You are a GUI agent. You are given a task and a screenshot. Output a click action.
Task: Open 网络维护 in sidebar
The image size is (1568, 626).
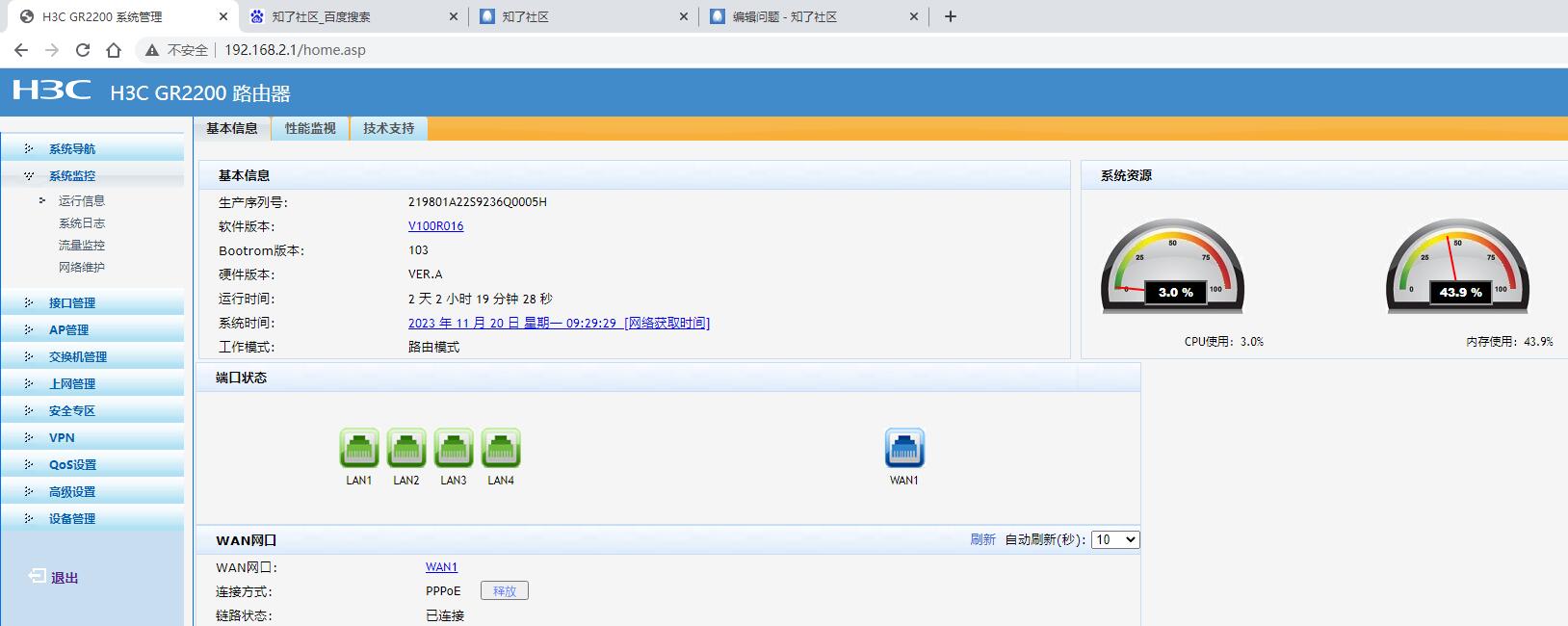tap(82, 267)
